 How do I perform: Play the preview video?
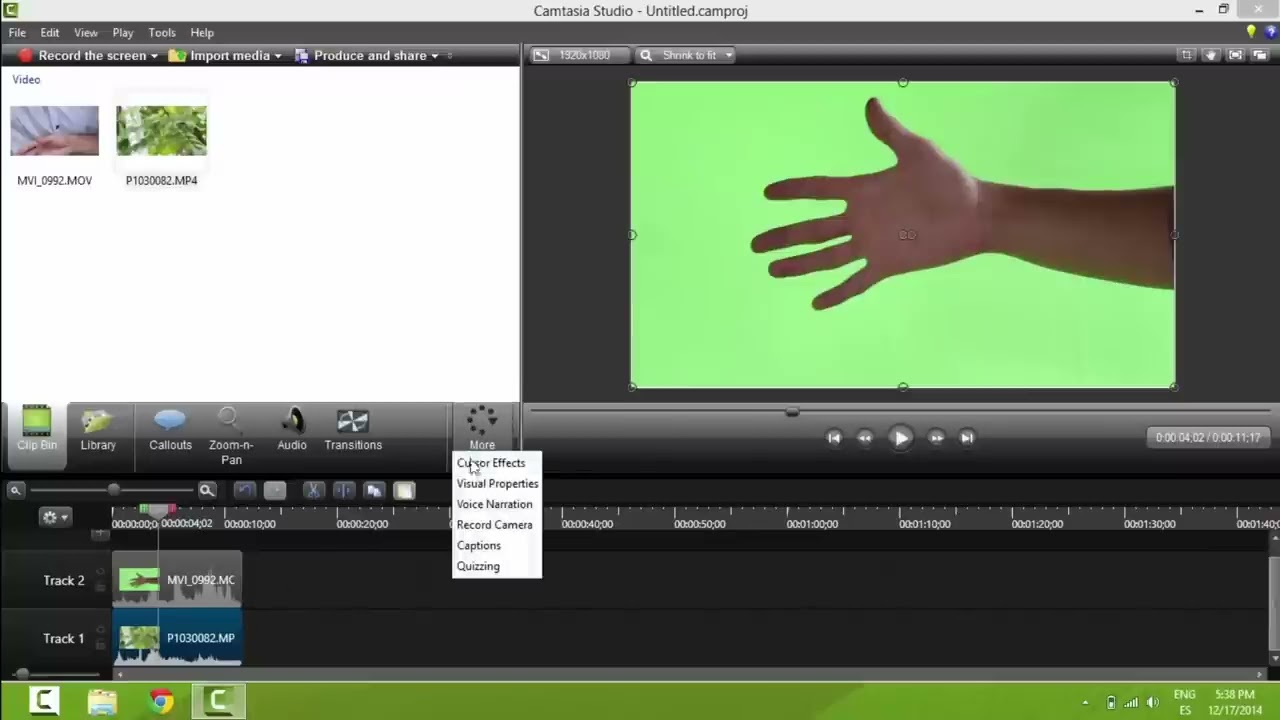coord(900,437)
